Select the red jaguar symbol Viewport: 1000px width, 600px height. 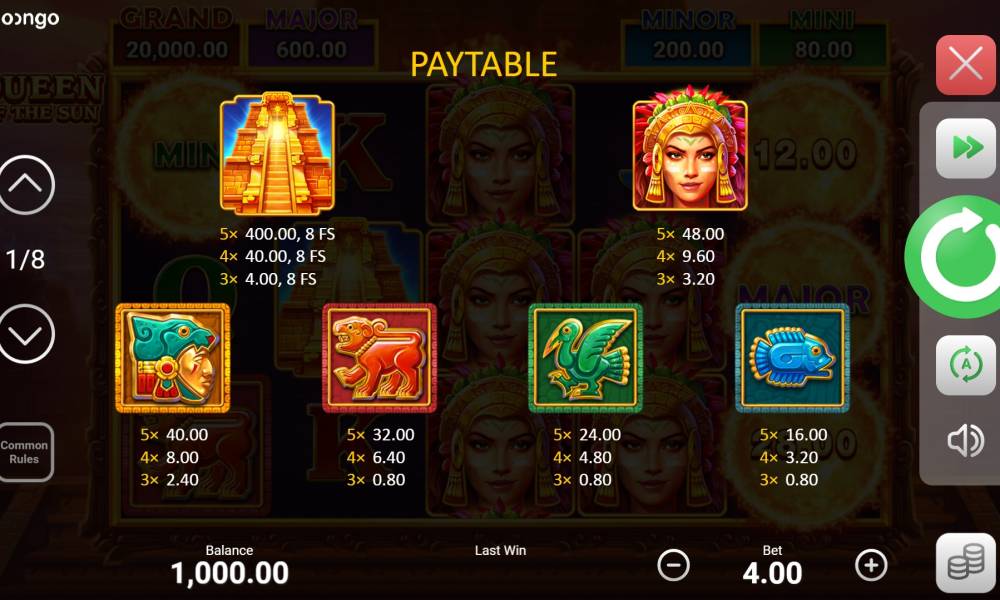point(379,358)
